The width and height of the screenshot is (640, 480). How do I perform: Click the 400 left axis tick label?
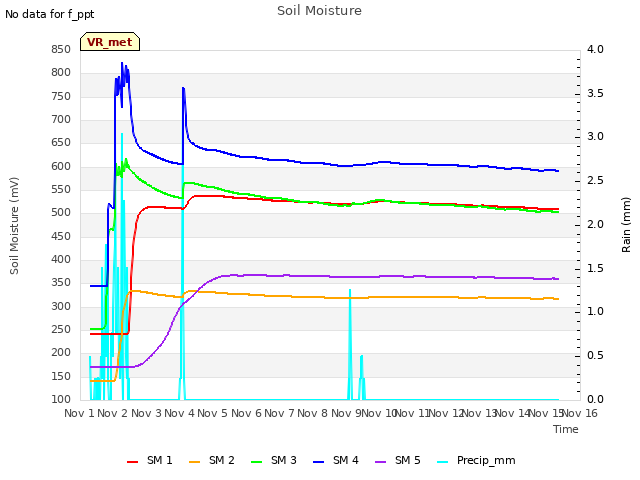(x=61, y=260)
